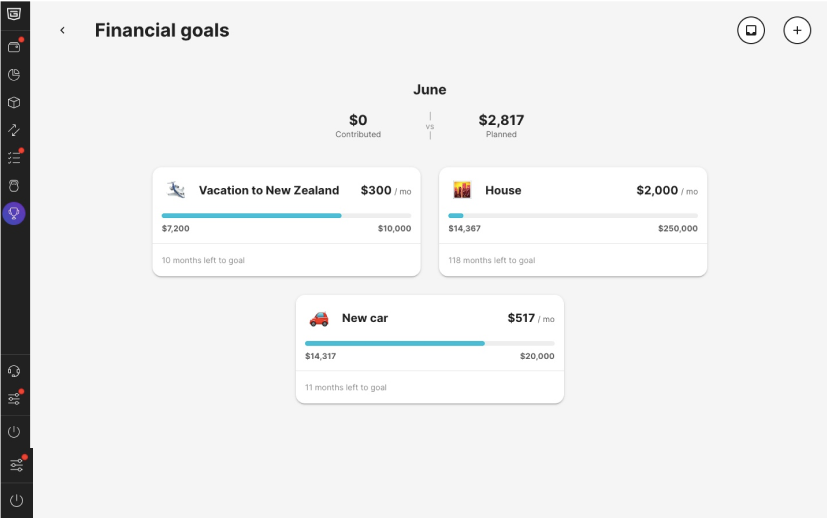Click the upper power icon in the sidebar

tap(14, 432)
